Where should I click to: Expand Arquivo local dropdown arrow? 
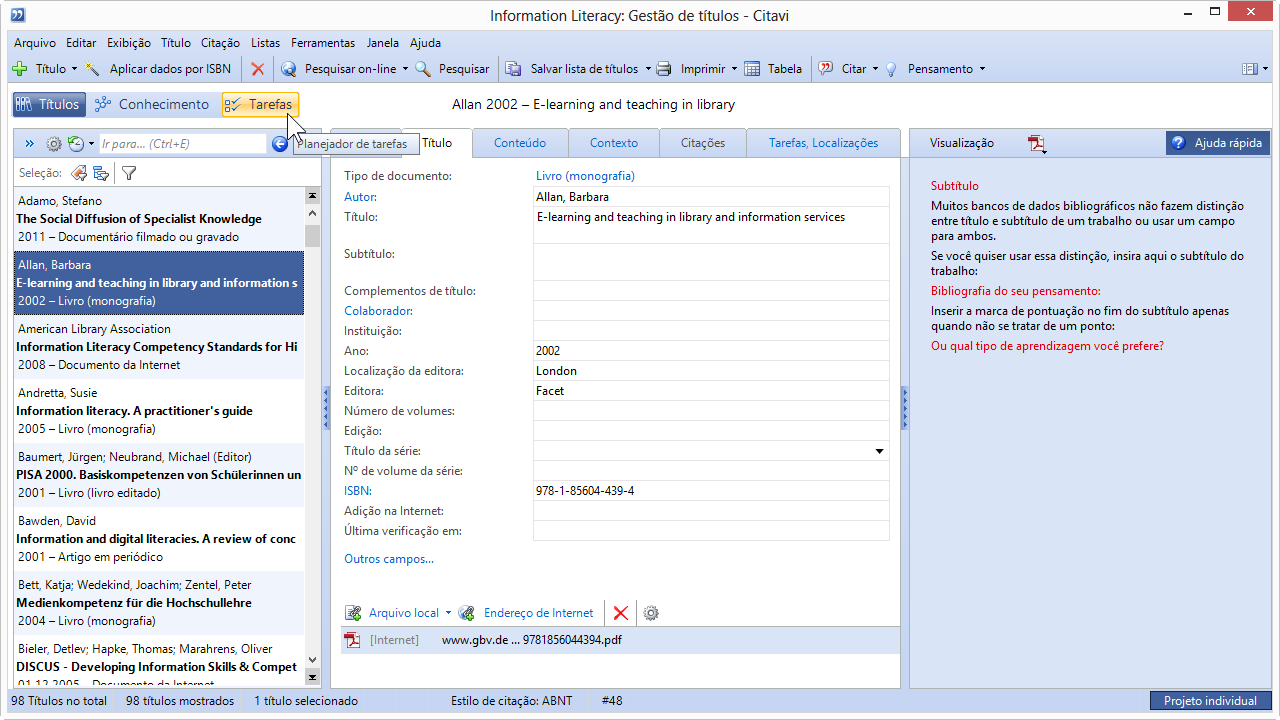pos(448,613)
